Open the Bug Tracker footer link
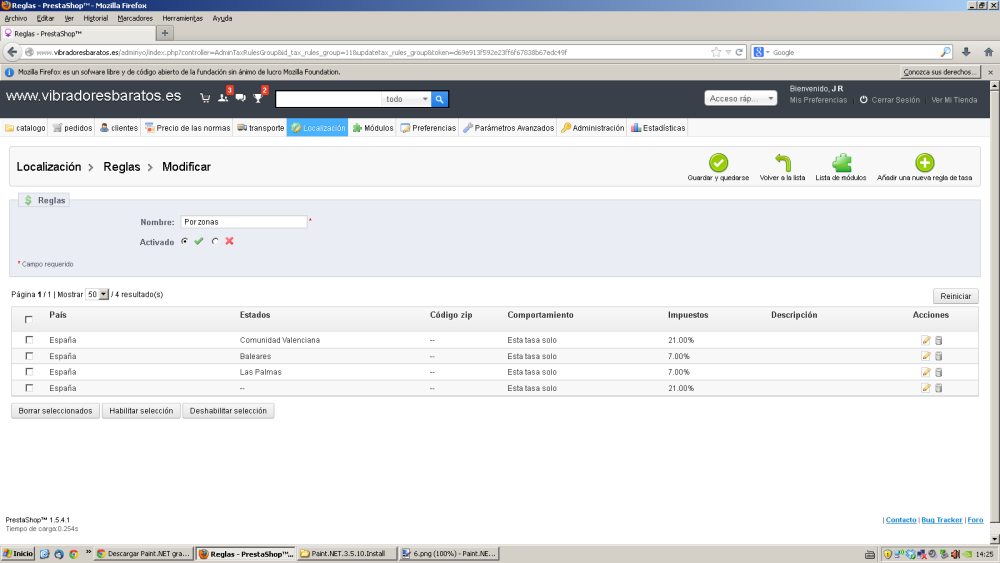1000x563 pixels. 941,520
